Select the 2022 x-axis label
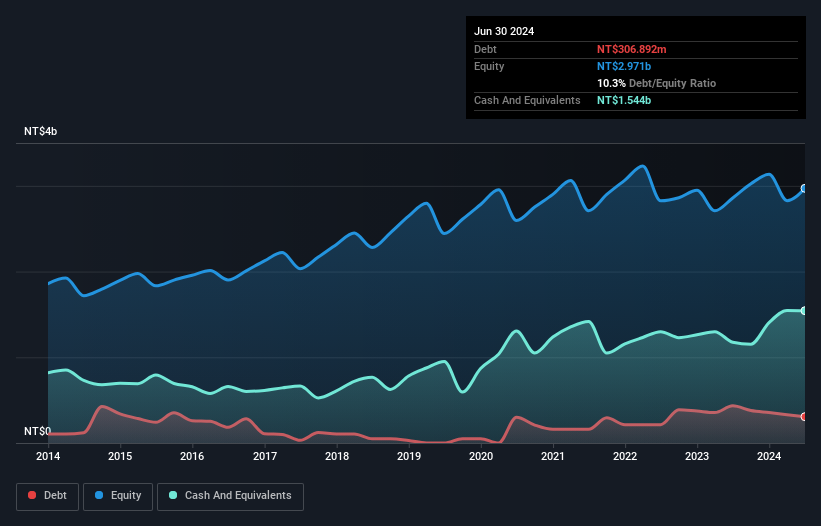The height and width of the screenshot is (526, 821). tap(625, 457)
